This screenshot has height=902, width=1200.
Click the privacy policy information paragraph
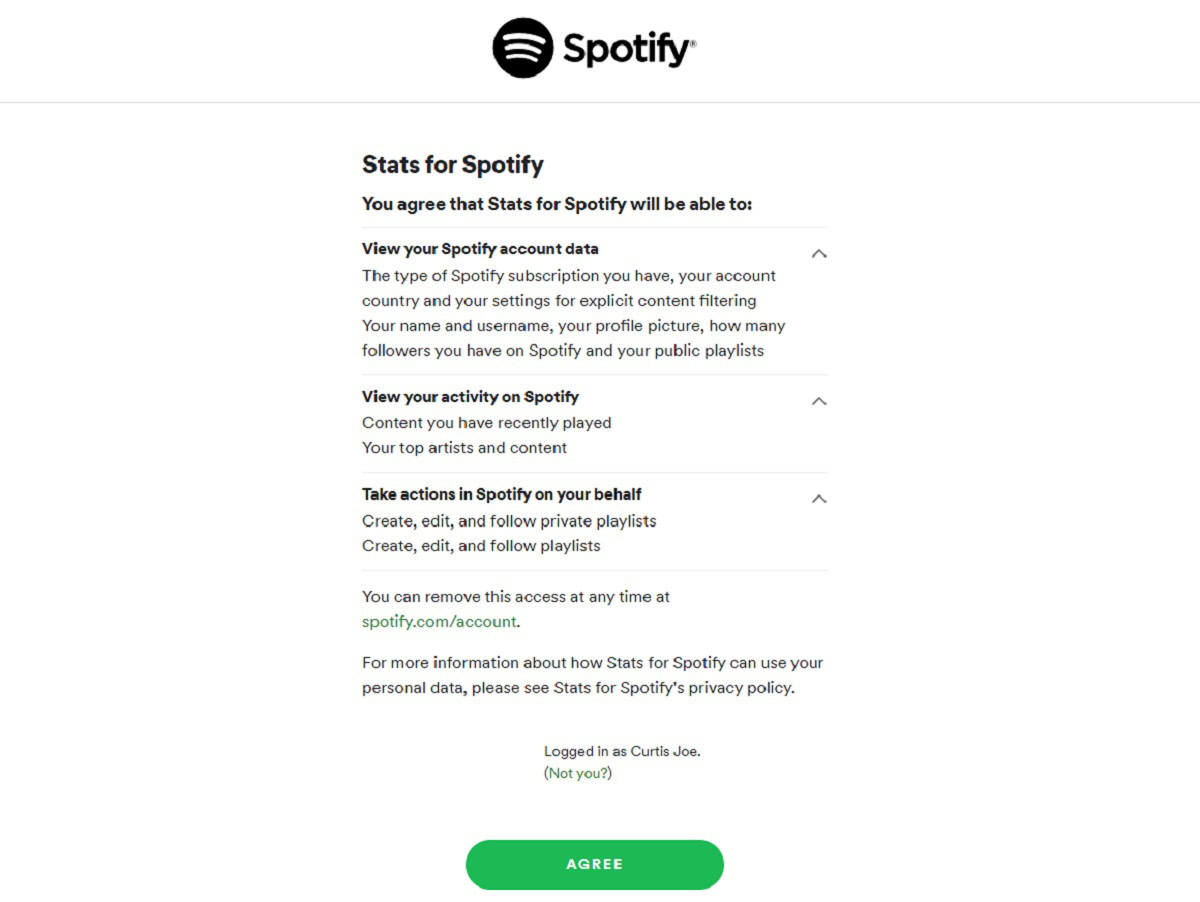[x=592, y=675]
